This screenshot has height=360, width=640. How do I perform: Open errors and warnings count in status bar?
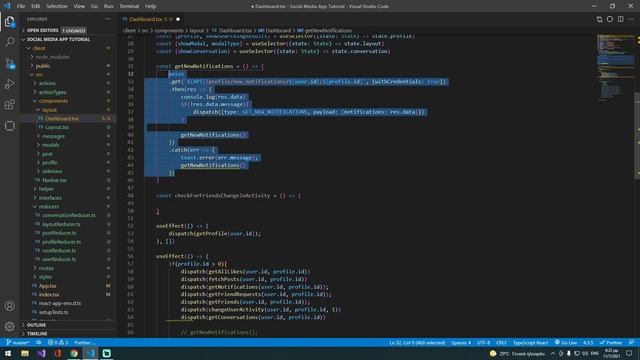point(58,342)
